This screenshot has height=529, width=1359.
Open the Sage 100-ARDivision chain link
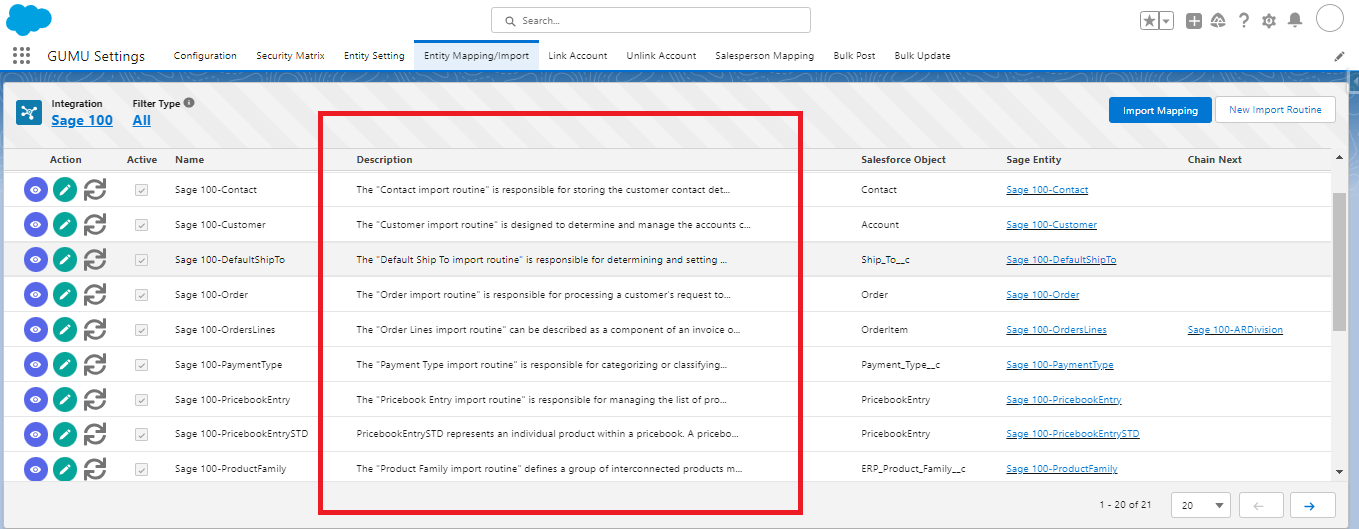(x=1235, y=330)
